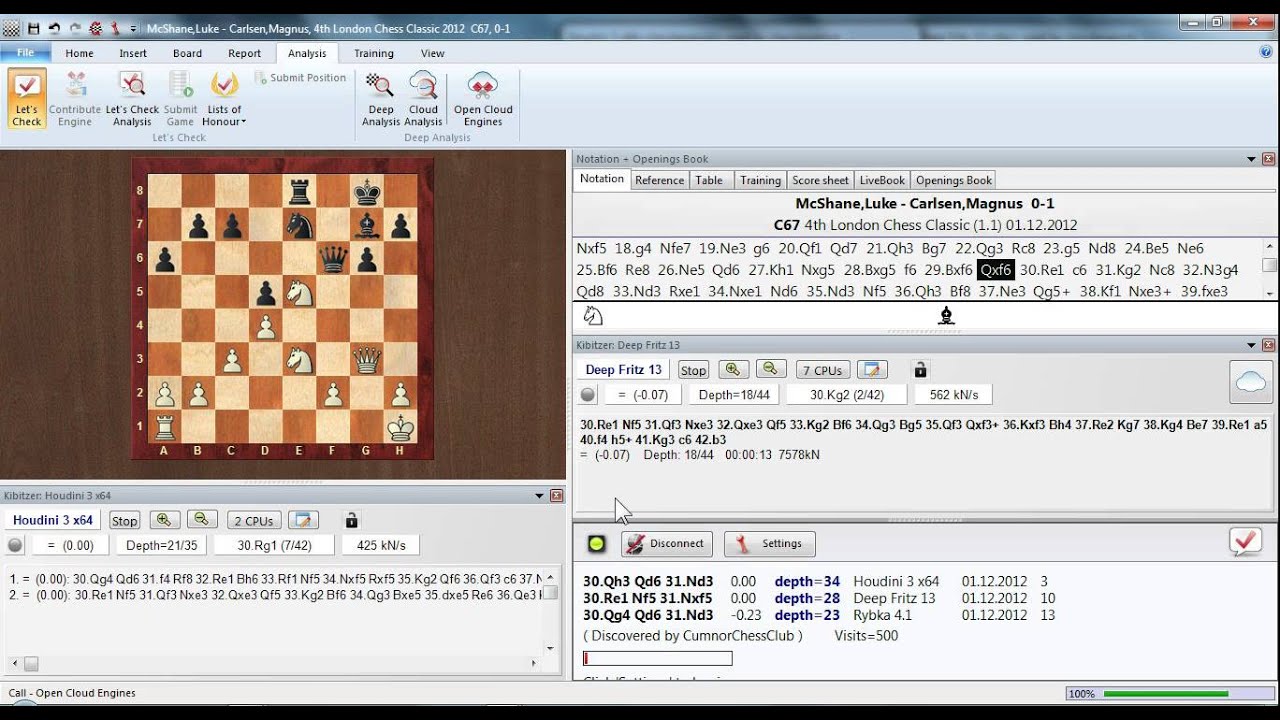This screenshot has width=1280, height=720.
Task: Click the red checkmark speech bubble icon
Action: tap(1244, 541)
